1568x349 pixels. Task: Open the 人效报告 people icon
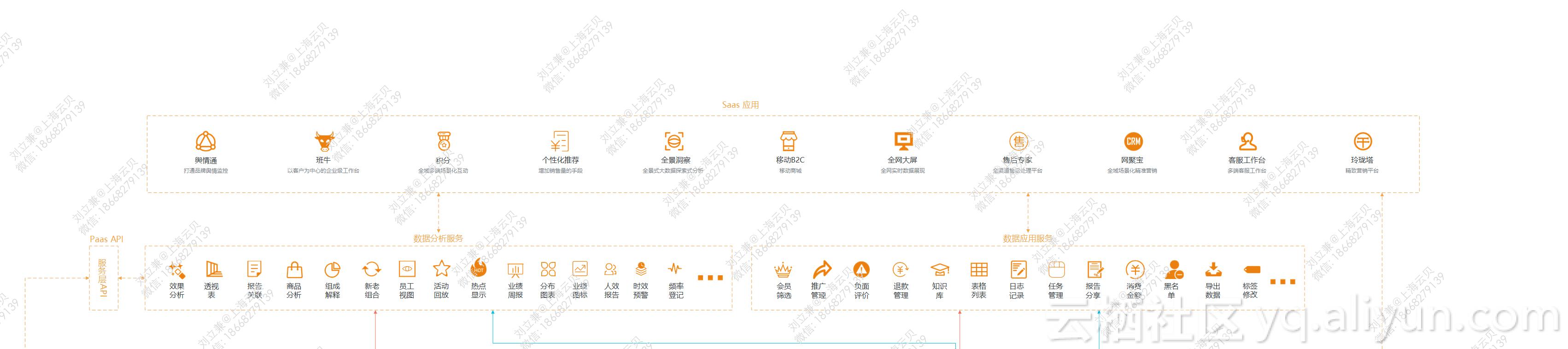pyautogui.click(x=611, y=269)
